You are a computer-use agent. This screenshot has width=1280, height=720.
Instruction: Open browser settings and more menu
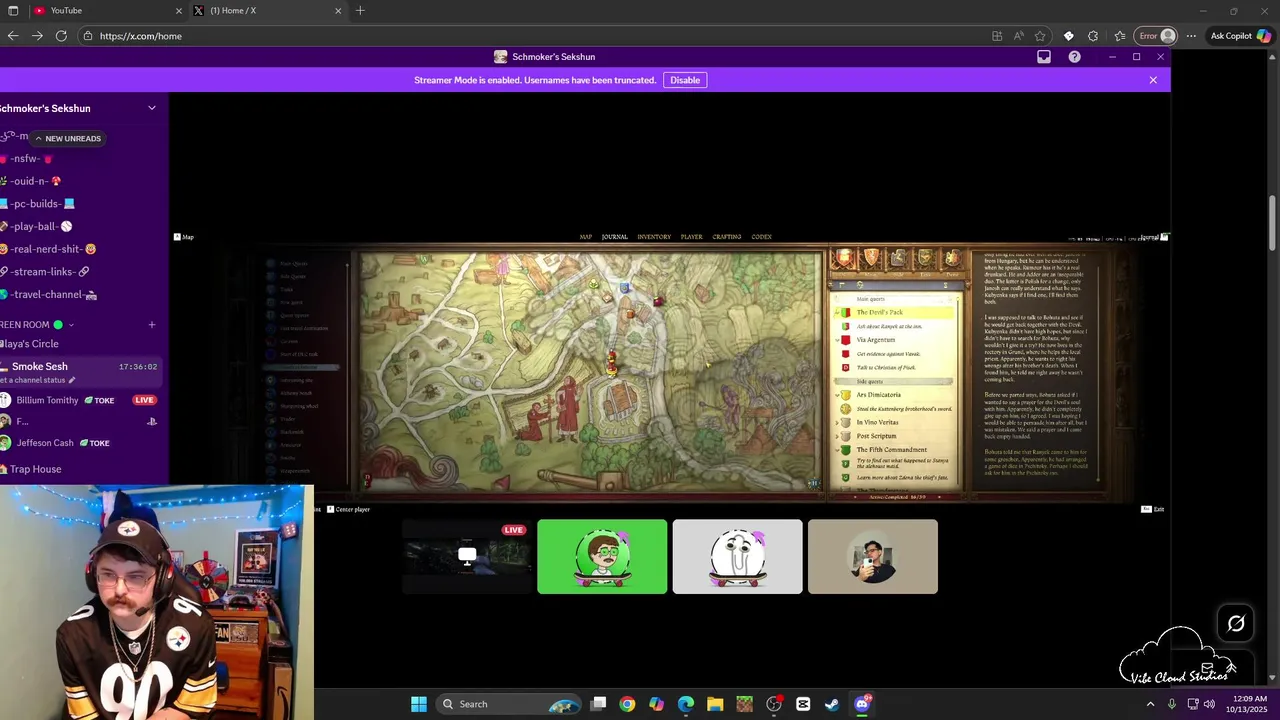click(1191, 36)
